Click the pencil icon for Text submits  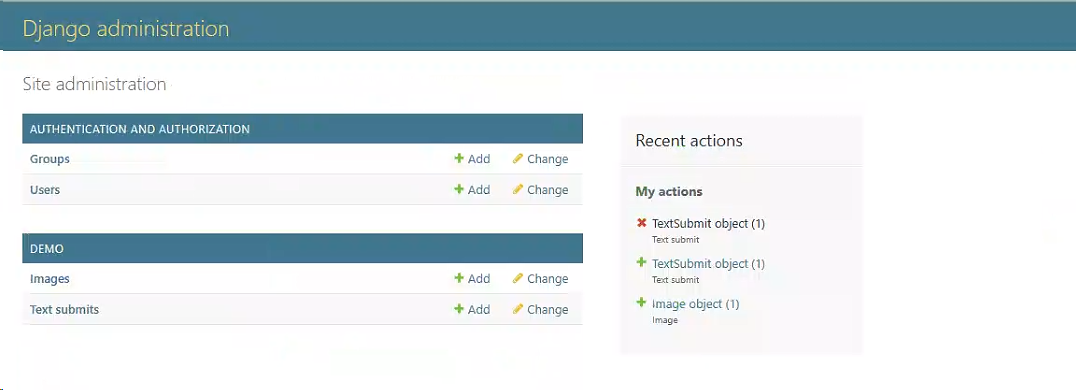pyautogui.click(x=518, y=309)
